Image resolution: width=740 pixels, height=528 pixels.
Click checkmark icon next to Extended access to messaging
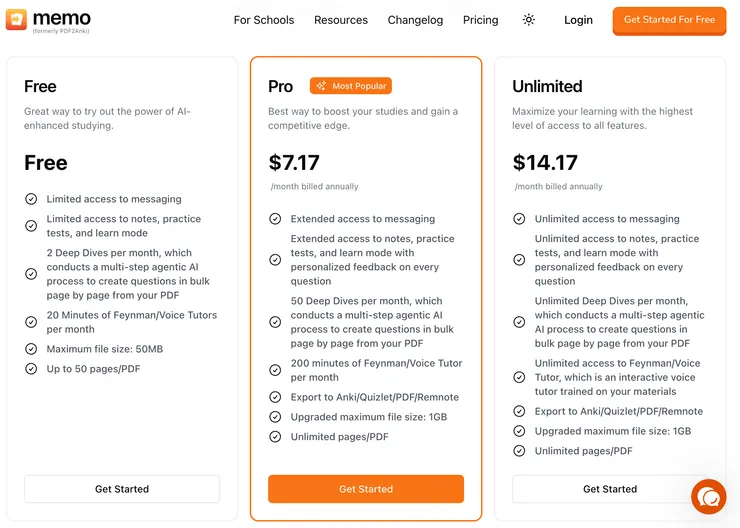click(x=275, y=219)
